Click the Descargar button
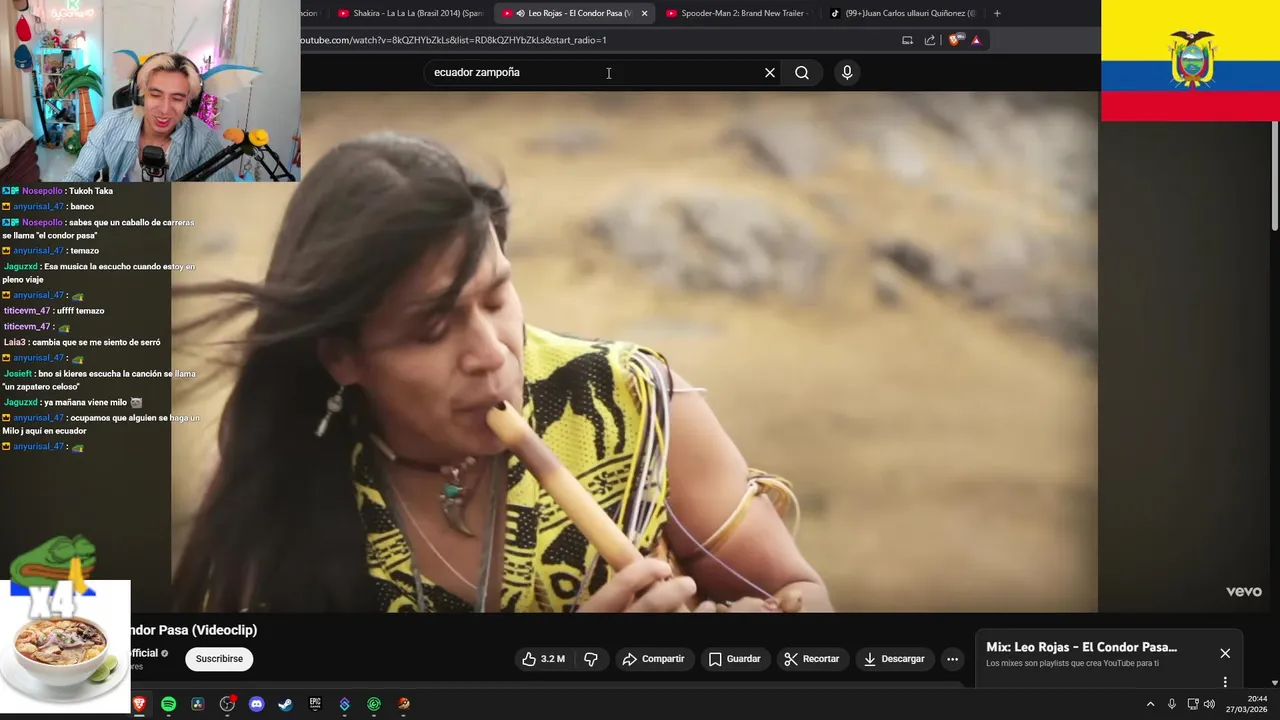This screenshot has height=720, width=1280. pyautogui.click(x=894, y=659)
